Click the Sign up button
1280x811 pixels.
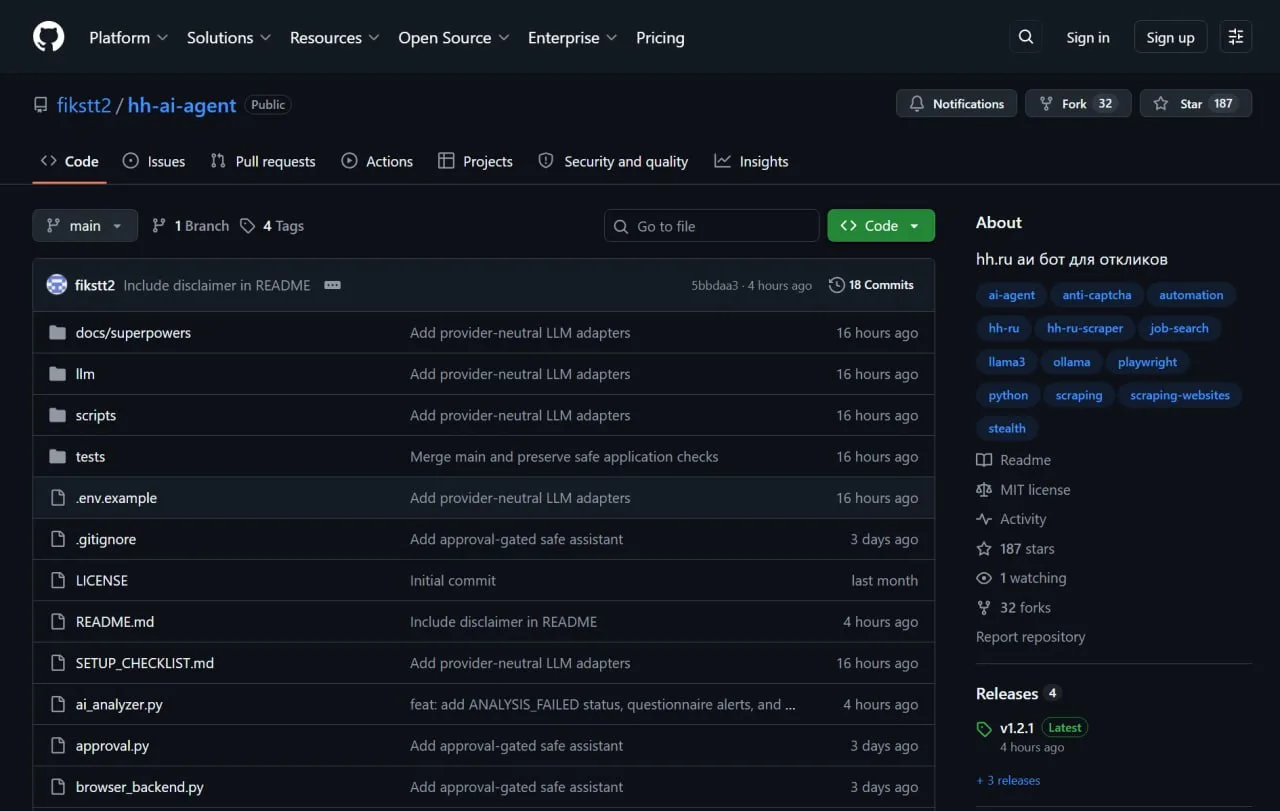point(1170,37)
